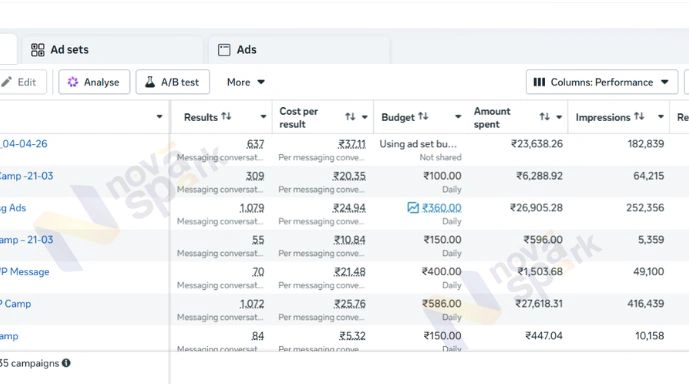The height and width of the screenshot is (384, 689).
Task: Click the ₹100.00 daily budget
Action: coord(442,176)
